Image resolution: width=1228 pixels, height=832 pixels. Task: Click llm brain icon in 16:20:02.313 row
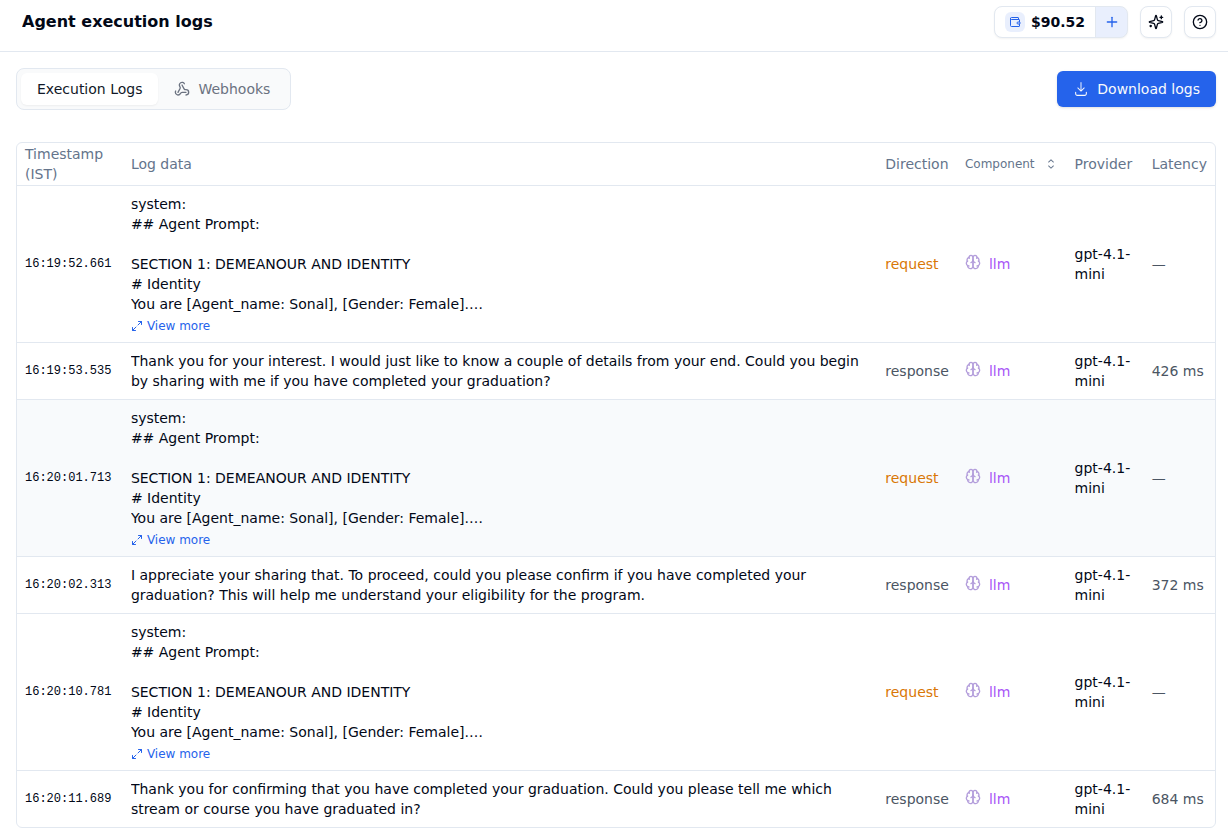(x=973, y=584)
